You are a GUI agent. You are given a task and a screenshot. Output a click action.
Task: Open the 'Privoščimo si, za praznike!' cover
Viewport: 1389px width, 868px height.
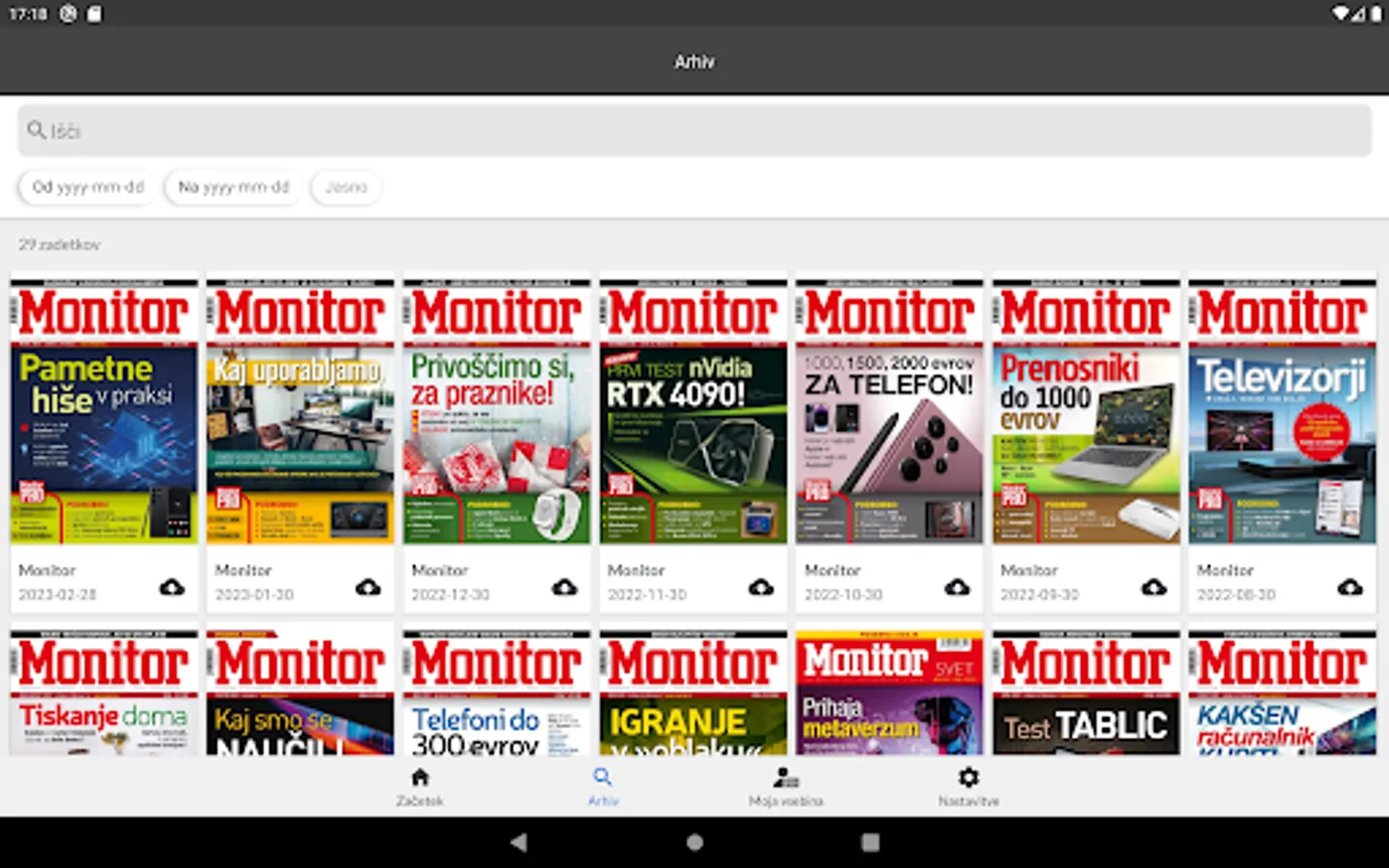coord(497,412)
